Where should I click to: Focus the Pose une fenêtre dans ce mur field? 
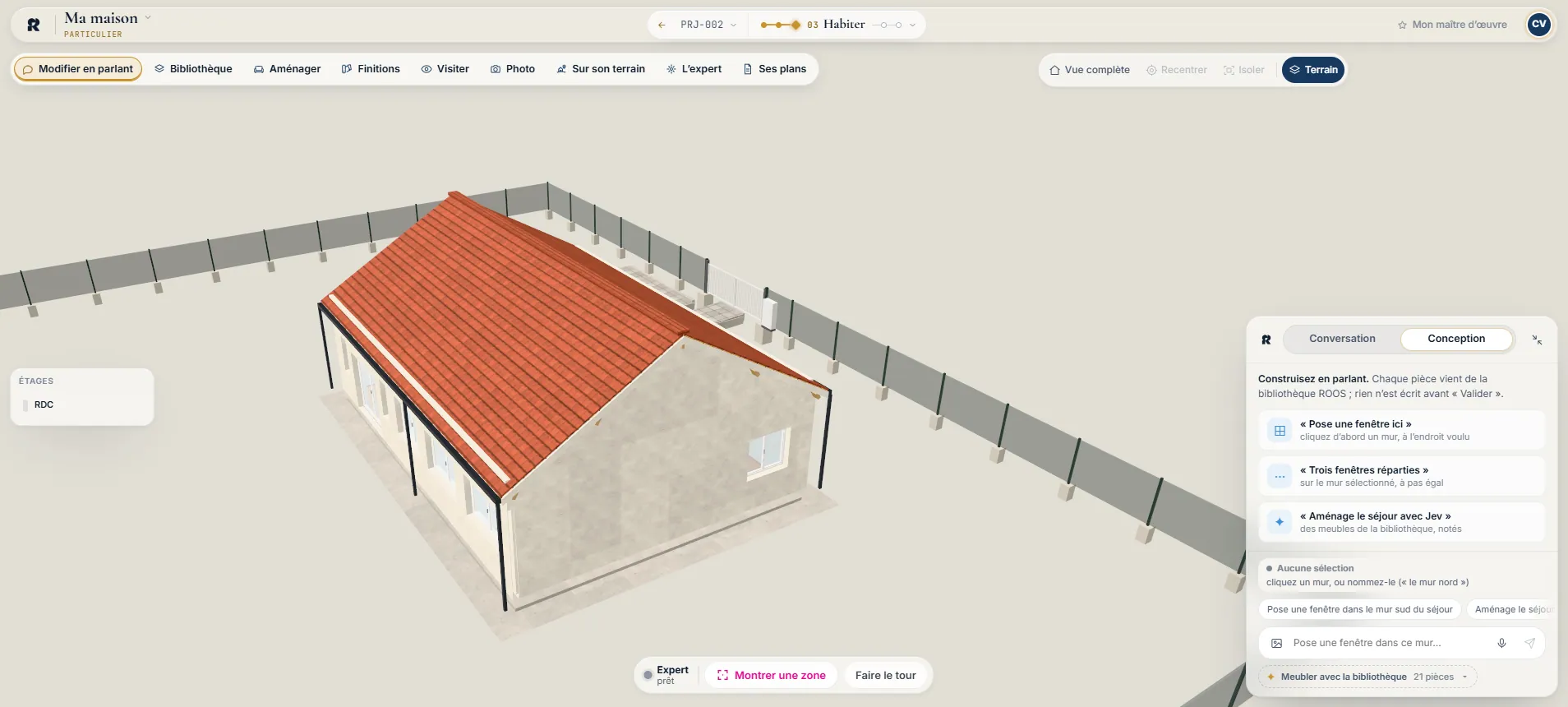(x=1389, y=643)
